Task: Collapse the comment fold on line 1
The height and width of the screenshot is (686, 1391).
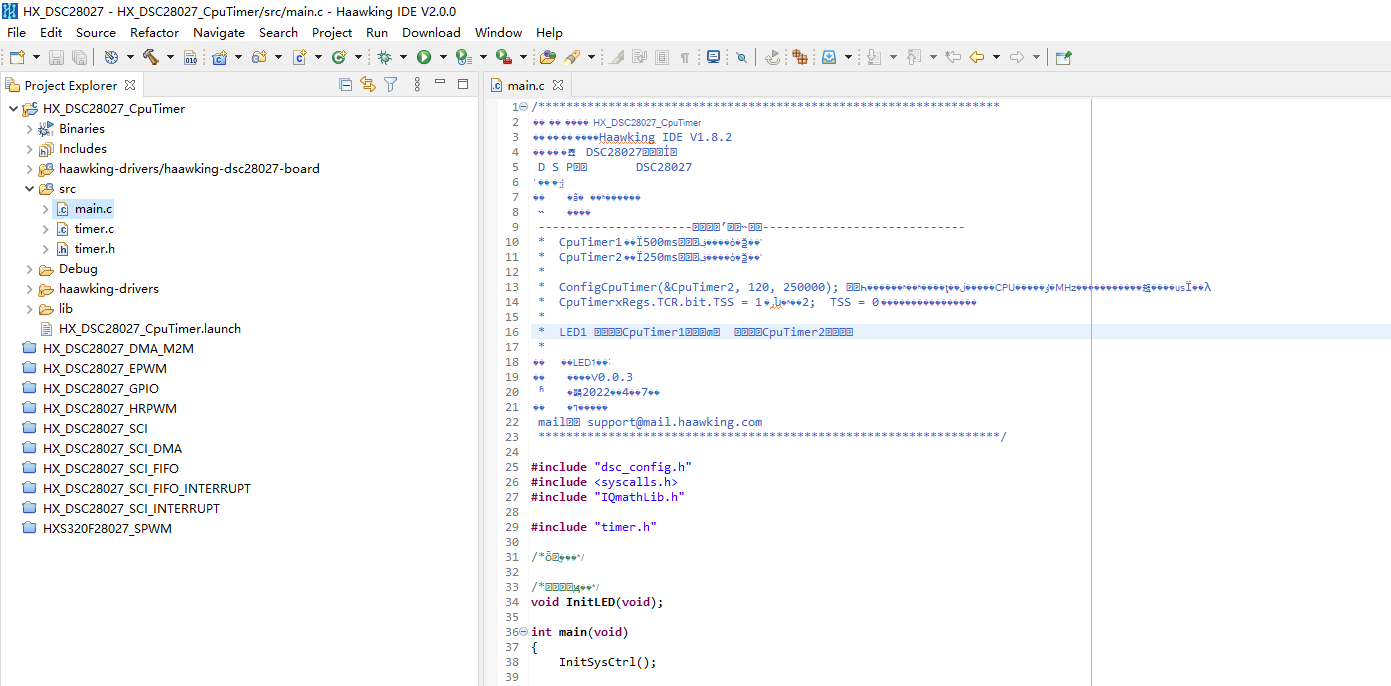Action: (x=525, y=107)
